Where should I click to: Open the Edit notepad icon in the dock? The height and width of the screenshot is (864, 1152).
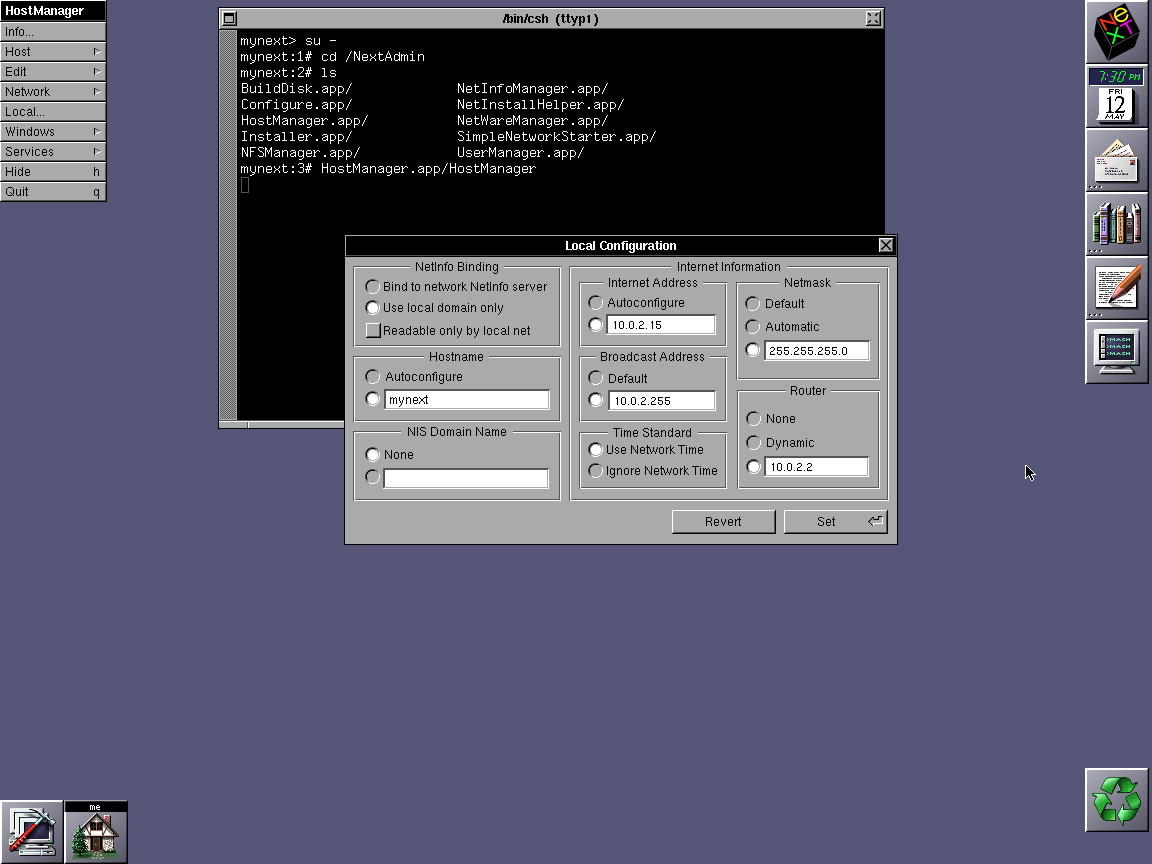(1116, 288)
